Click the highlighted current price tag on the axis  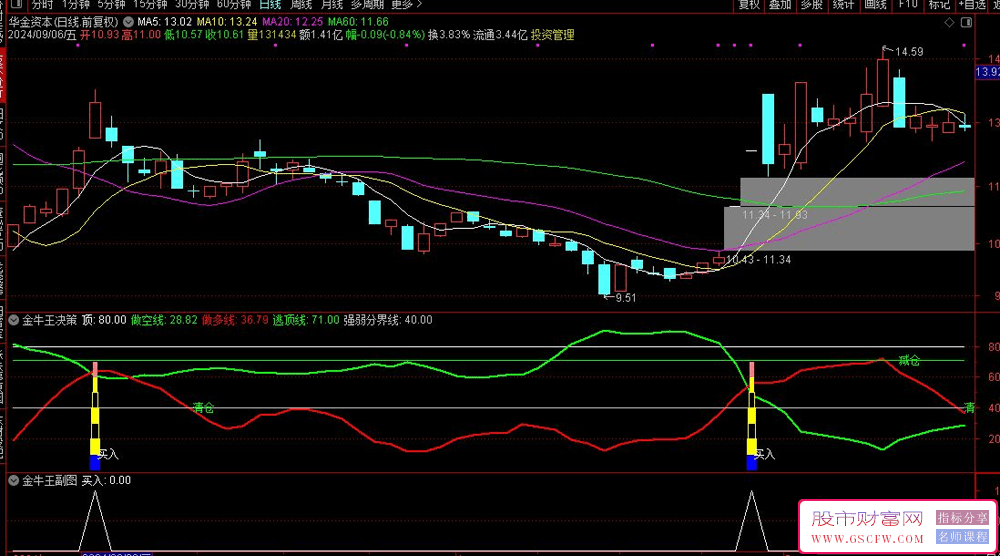tap(987, 73)
